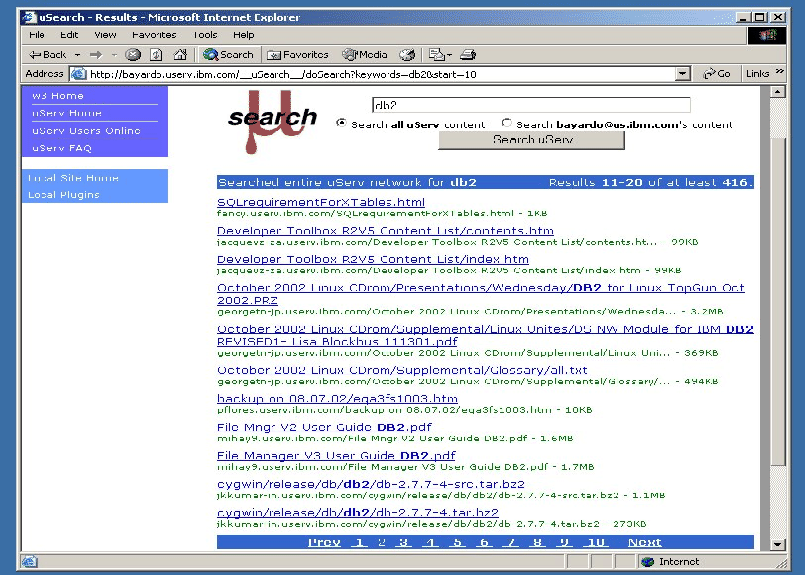Open the uServ Users Online link
Screen dimensions: 805x575
[86, 130]
